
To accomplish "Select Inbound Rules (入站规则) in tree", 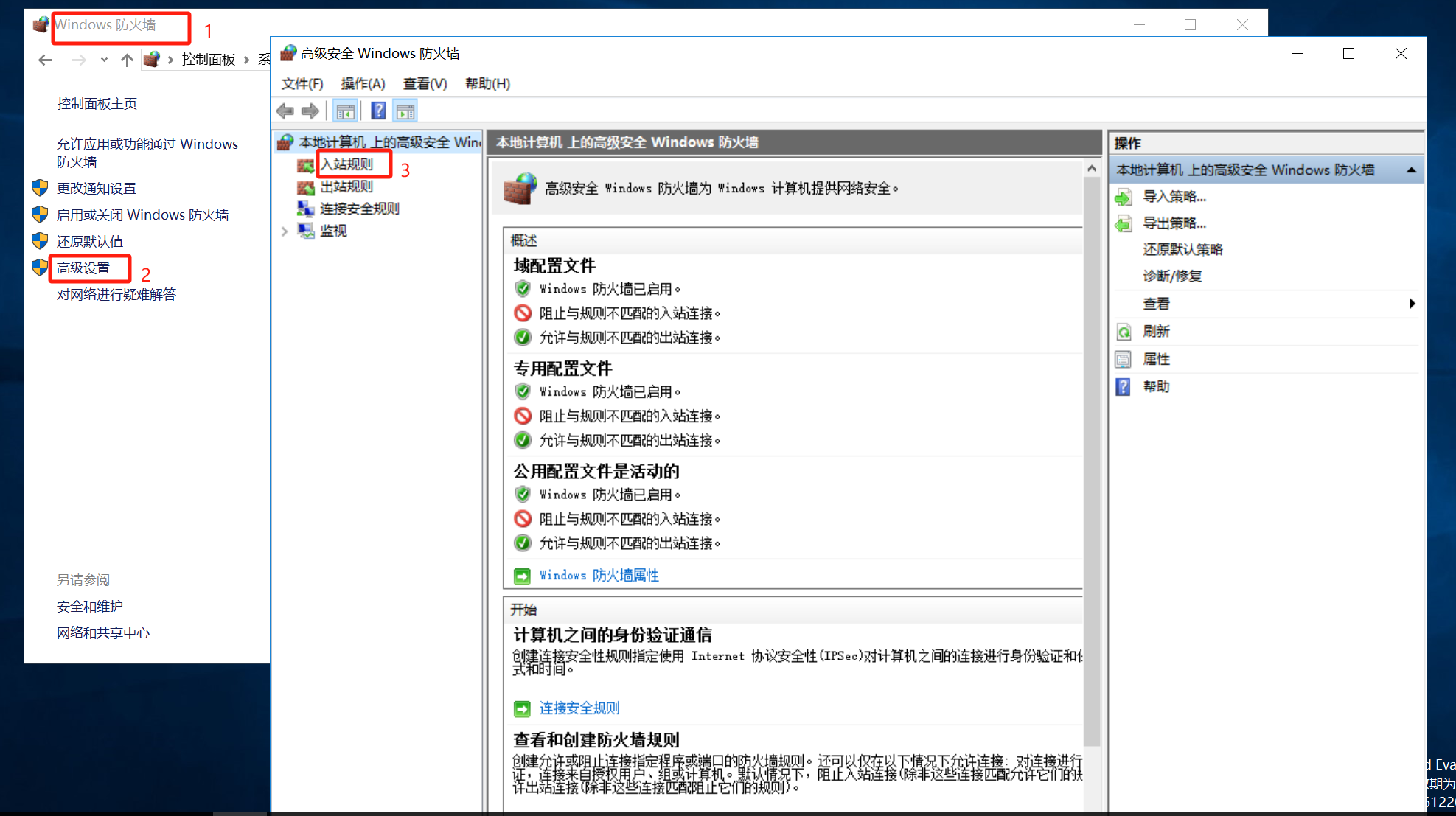I will [347, 164].
